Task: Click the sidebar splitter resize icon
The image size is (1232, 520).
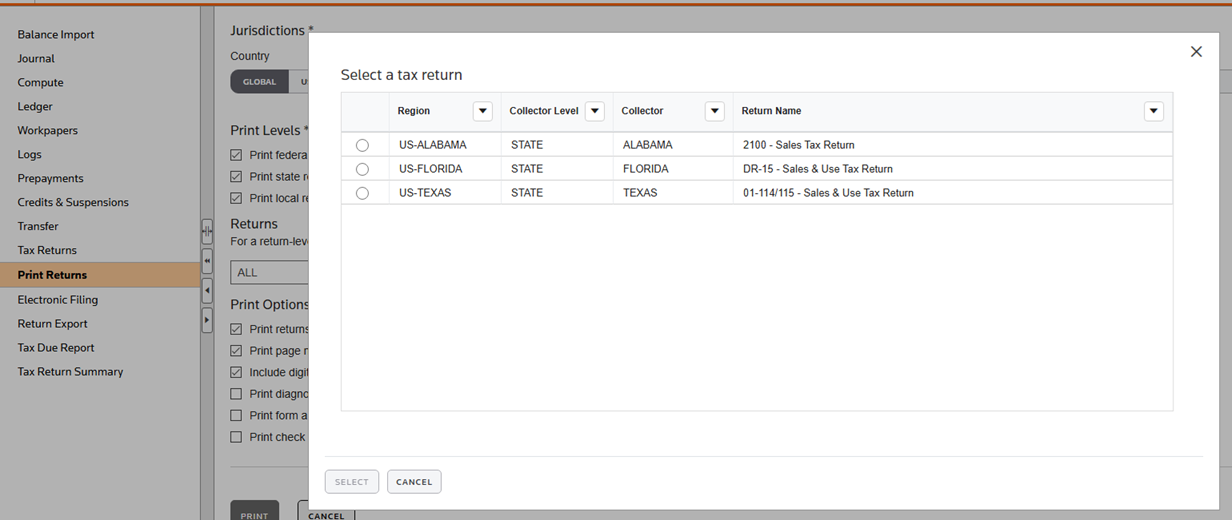Action: (x=207, y=231)
